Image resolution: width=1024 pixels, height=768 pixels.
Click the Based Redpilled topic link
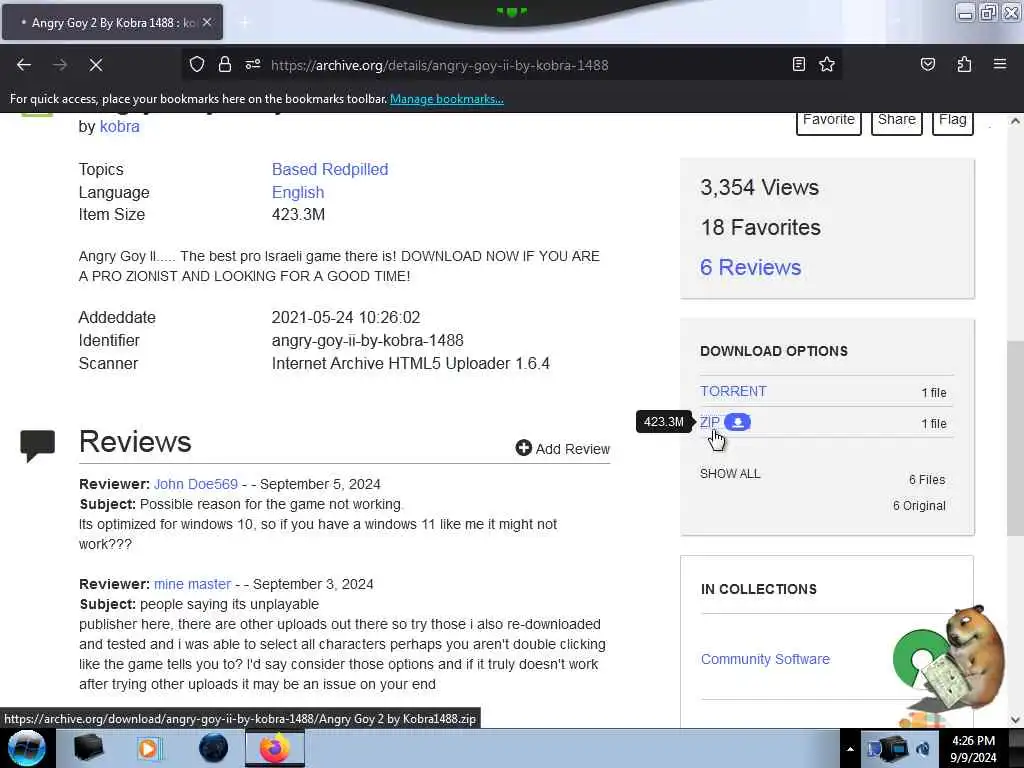tap(330, 169)
